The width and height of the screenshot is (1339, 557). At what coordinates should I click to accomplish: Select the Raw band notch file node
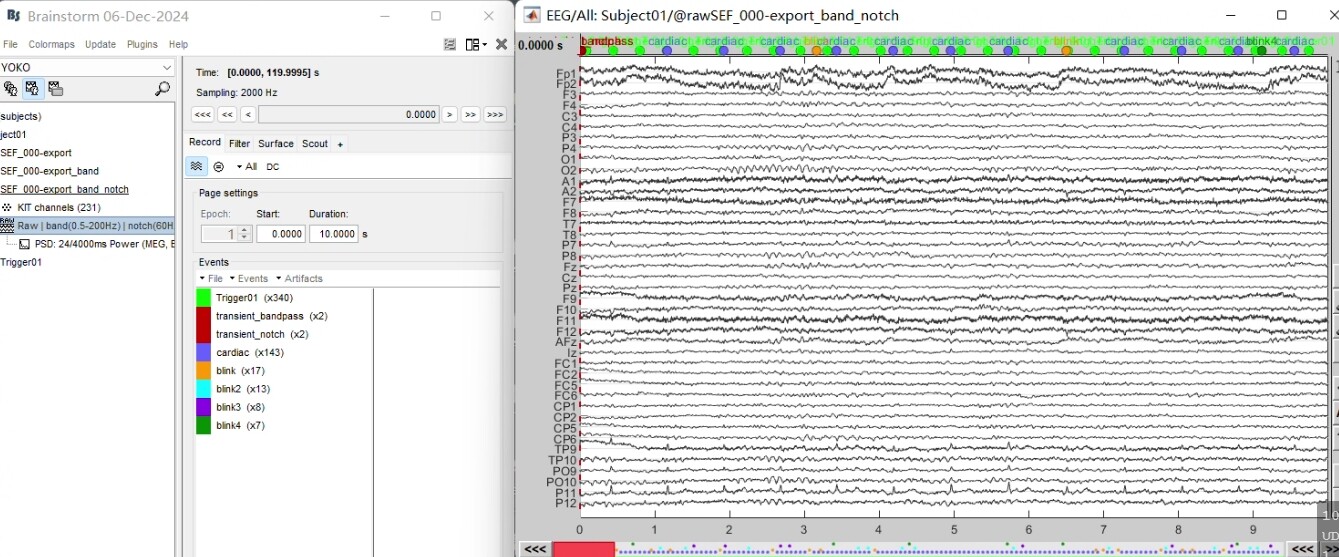pyautogui.click(x=87, y=226)
